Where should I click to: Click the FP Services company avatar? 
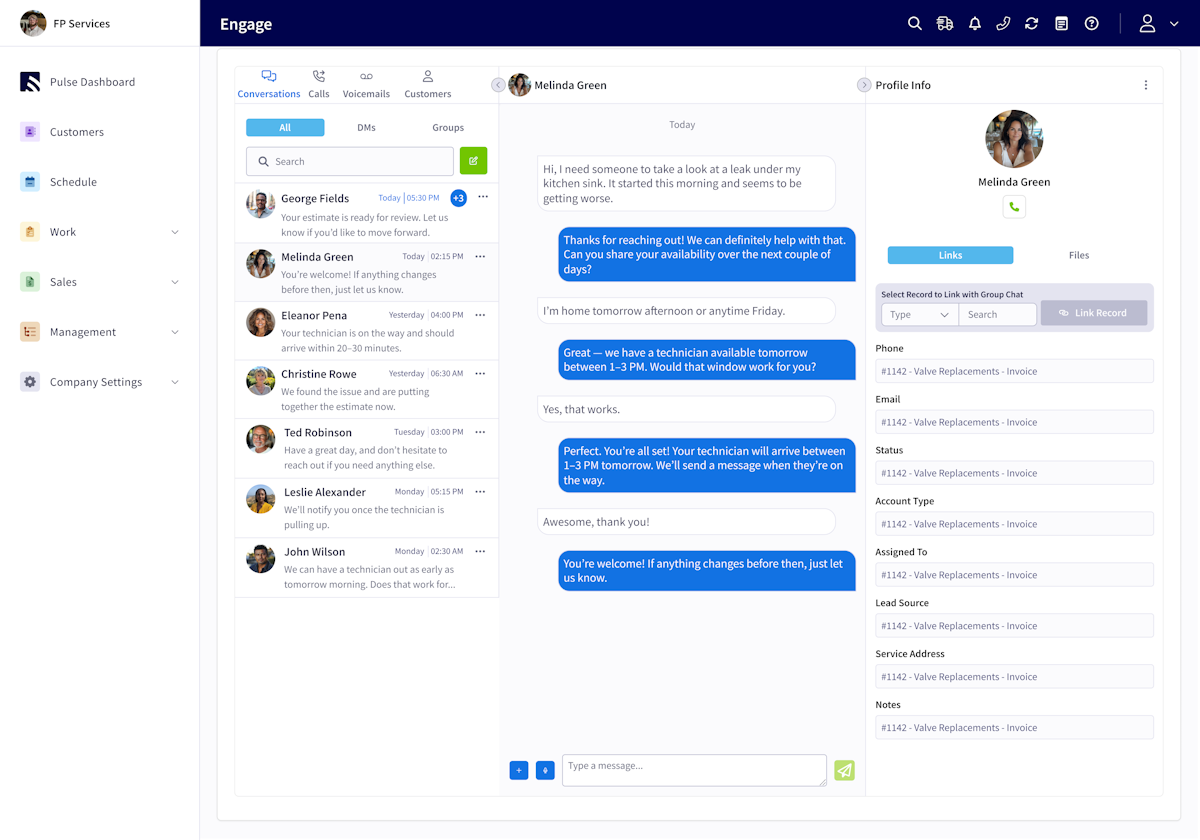point(33,23)
